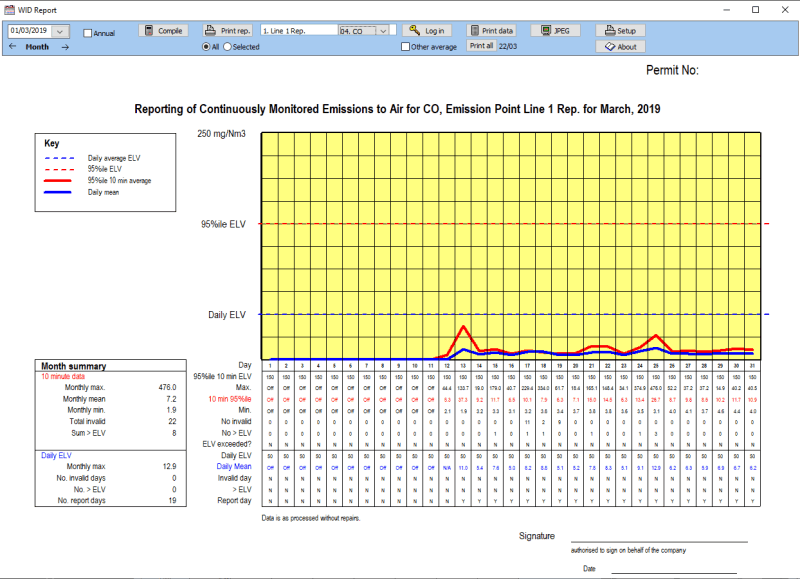This screenshot has height=579, width=800.
Task: Click the 1. Line 1 Rep. field
Action: click(x=298, y=31)
